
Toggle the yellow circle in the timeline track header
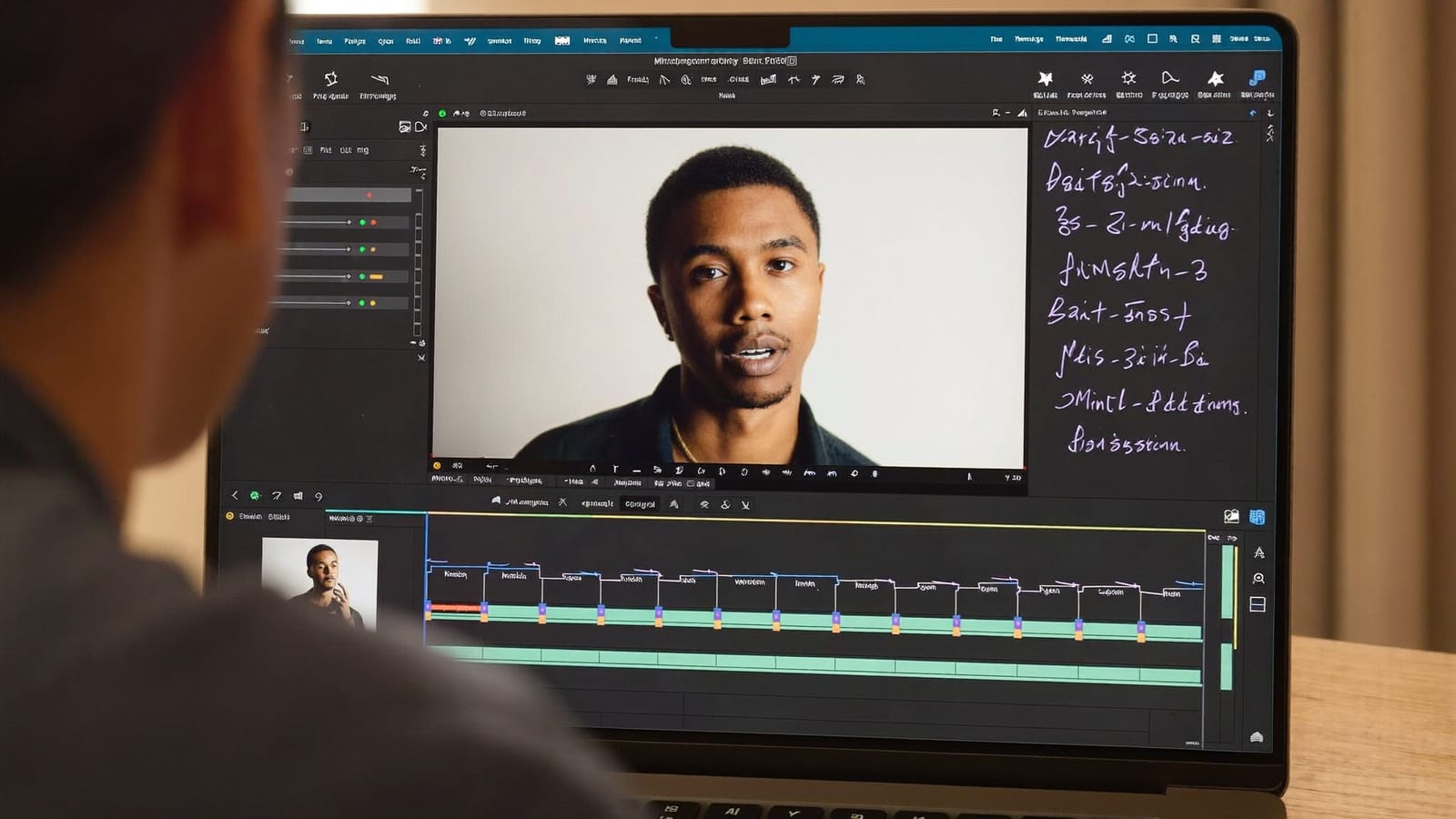pyautogui.click(x=229, y=516)
